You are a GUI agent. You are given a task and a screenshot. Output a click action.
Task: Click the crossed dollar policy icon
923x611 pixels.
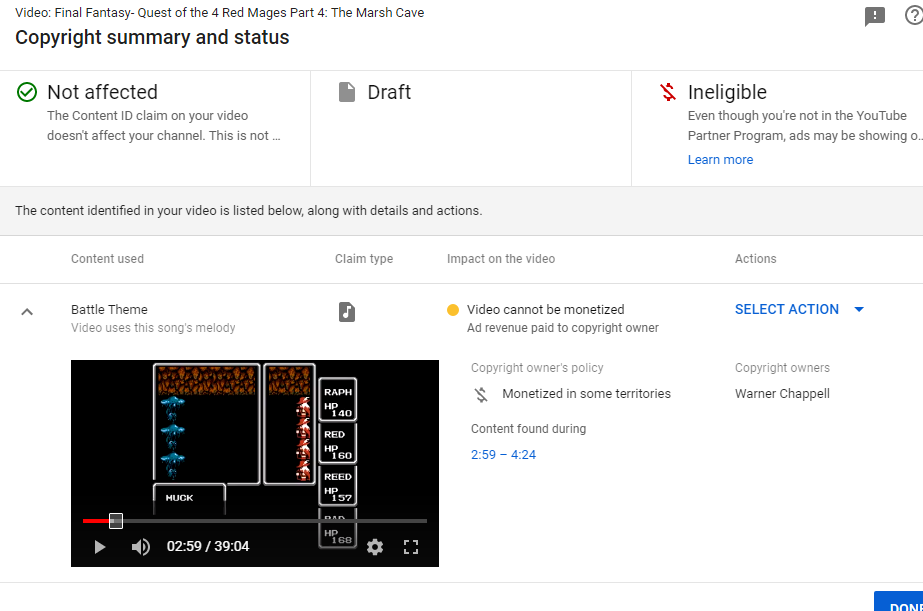click(x=482, y=394)
